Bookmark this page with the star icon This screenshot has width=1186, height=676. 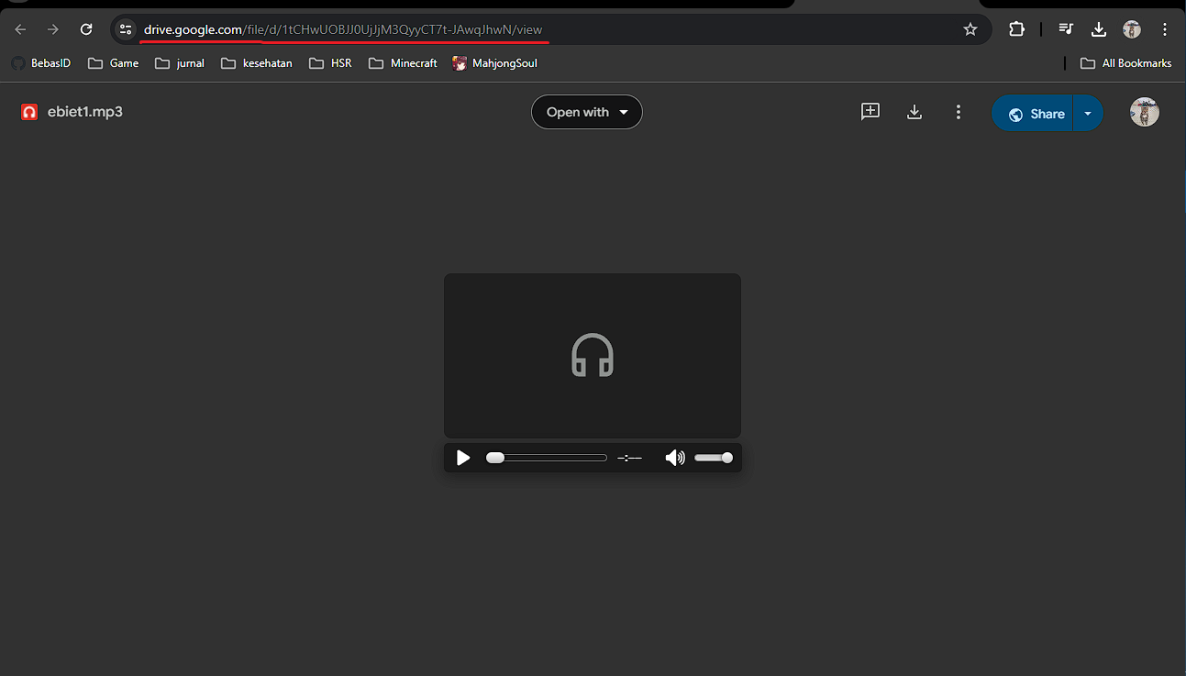point(970,29)
